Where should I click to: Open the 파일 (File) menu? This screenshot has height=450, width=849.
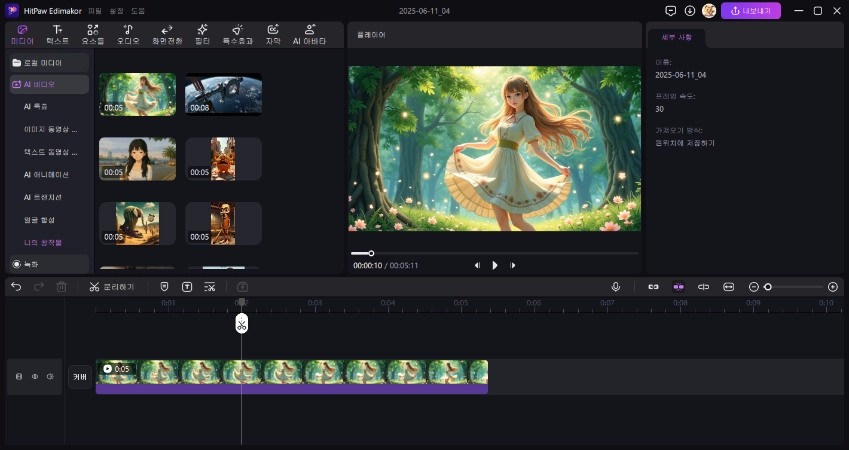pyautogui.click(x=95, y=11)
